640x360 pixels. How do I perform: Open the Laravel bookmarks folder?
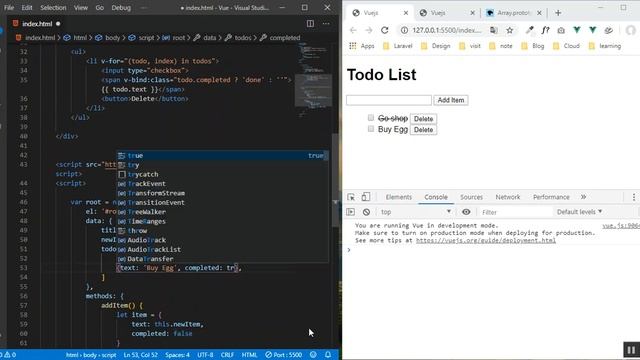[398, 46]
